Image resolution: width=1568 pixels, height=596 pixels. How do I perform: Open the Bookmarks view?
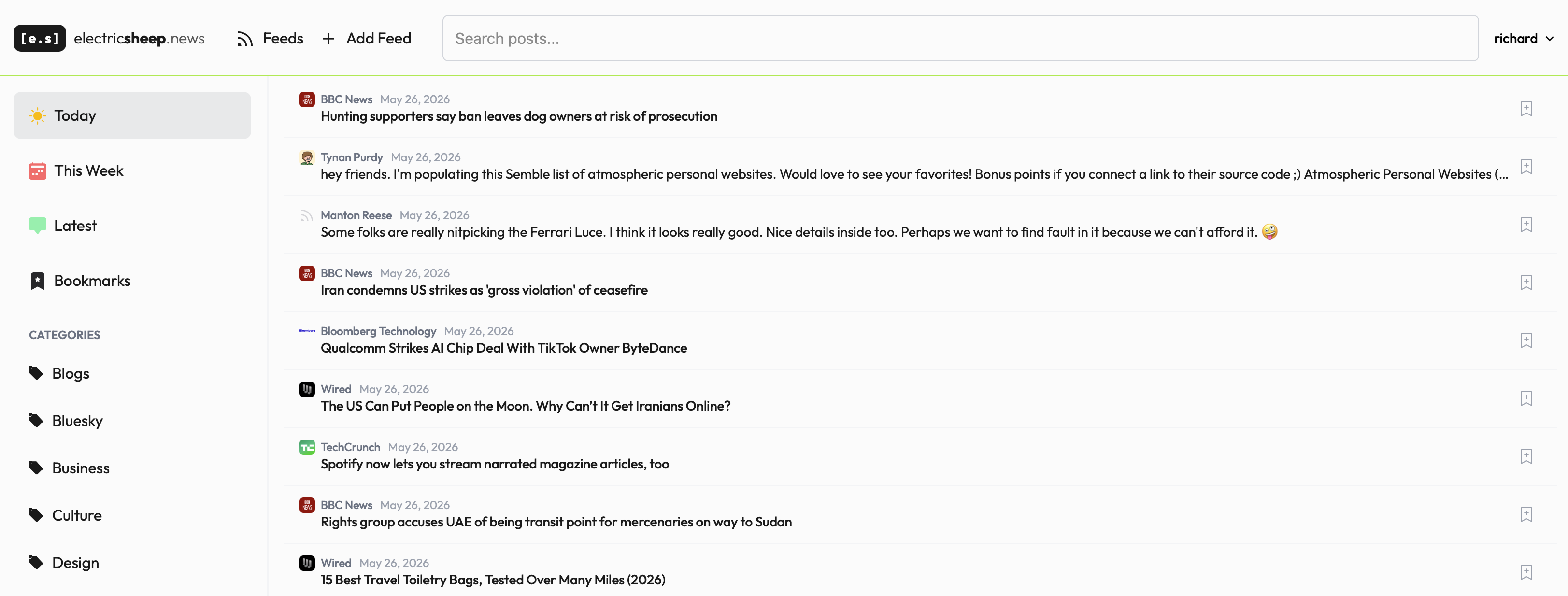[x=132, y=281]
